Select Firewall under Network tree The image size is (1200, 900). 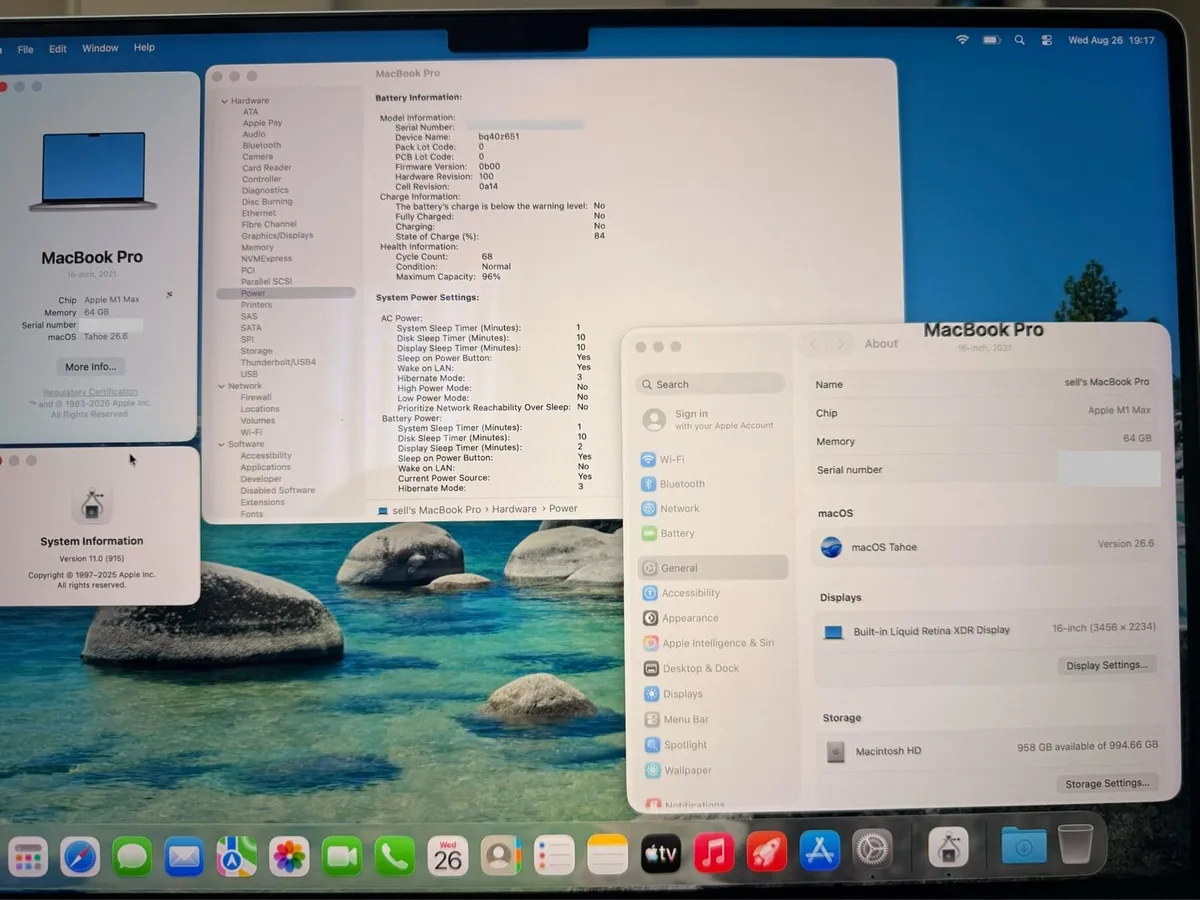256,397
